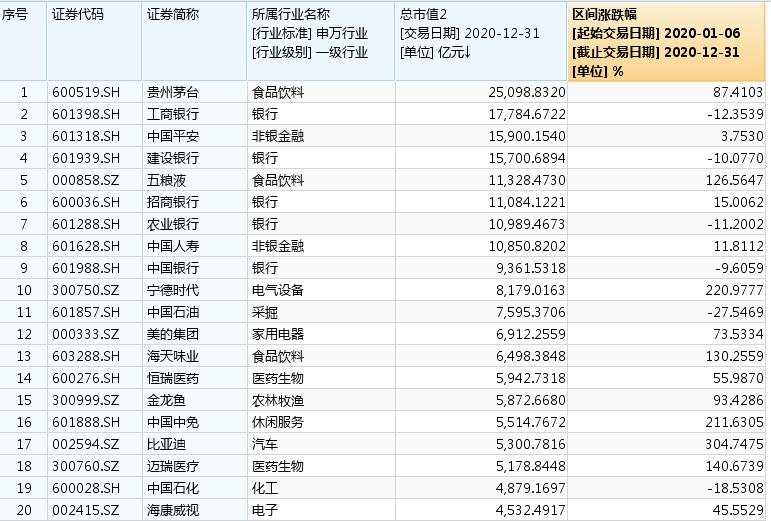771x521 pixels.
Task: Click market value 4,532.4917
Action: coord(531,510)
